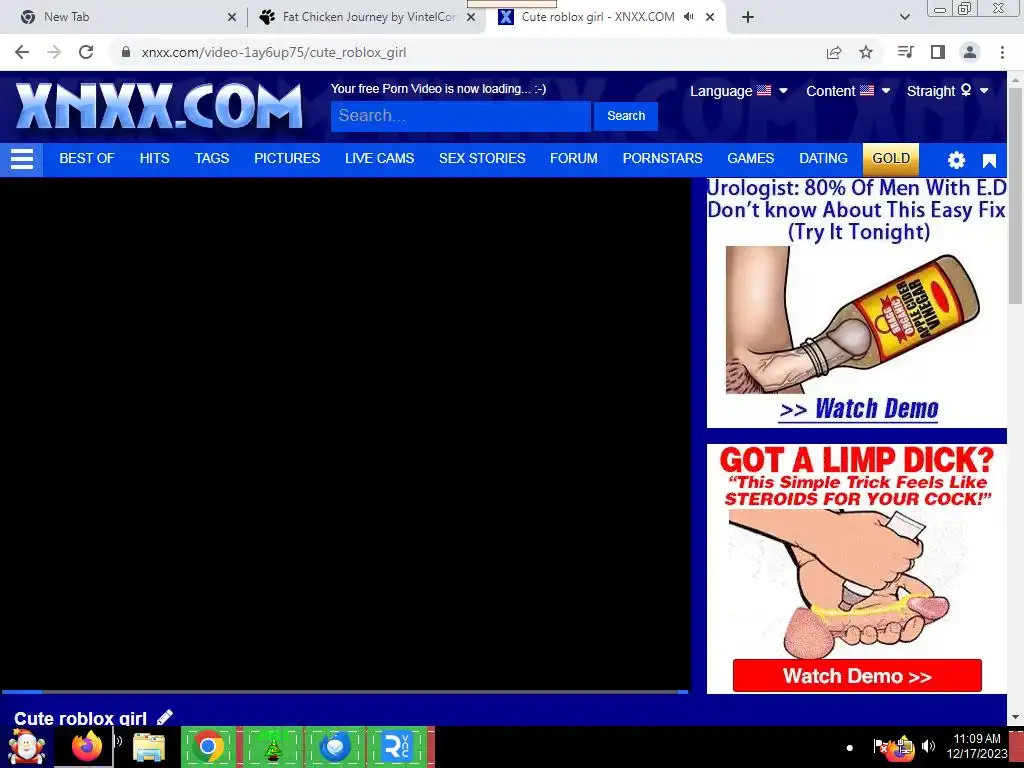Click the black video player area
The width and height of the screenshot is (1024, 768).
[x=345, y=434]
